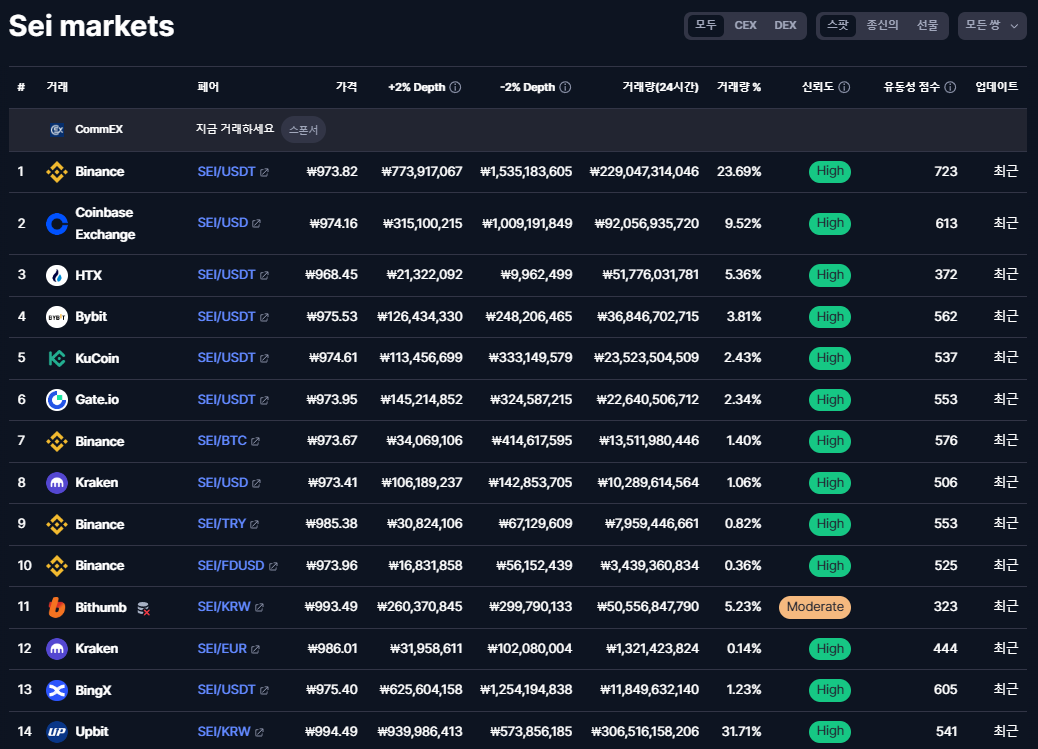Select the 모두 filter option
The width and height of the screenshot is (1038, 749).
(x=706, y=26)
